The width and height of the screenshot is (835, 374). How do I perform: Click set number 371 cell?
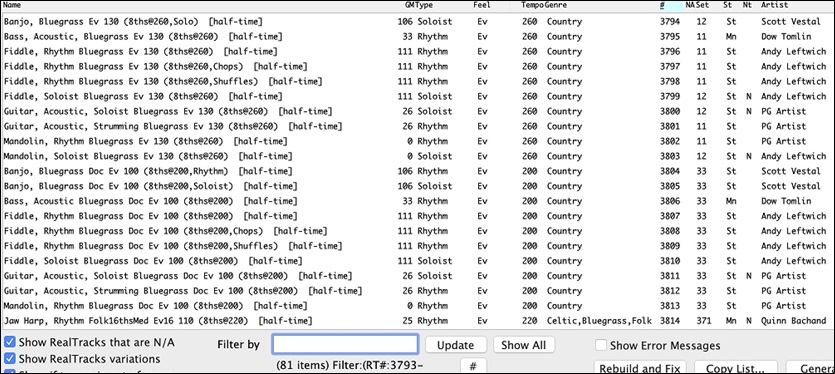pyautogui.click(x=703, y=321)
